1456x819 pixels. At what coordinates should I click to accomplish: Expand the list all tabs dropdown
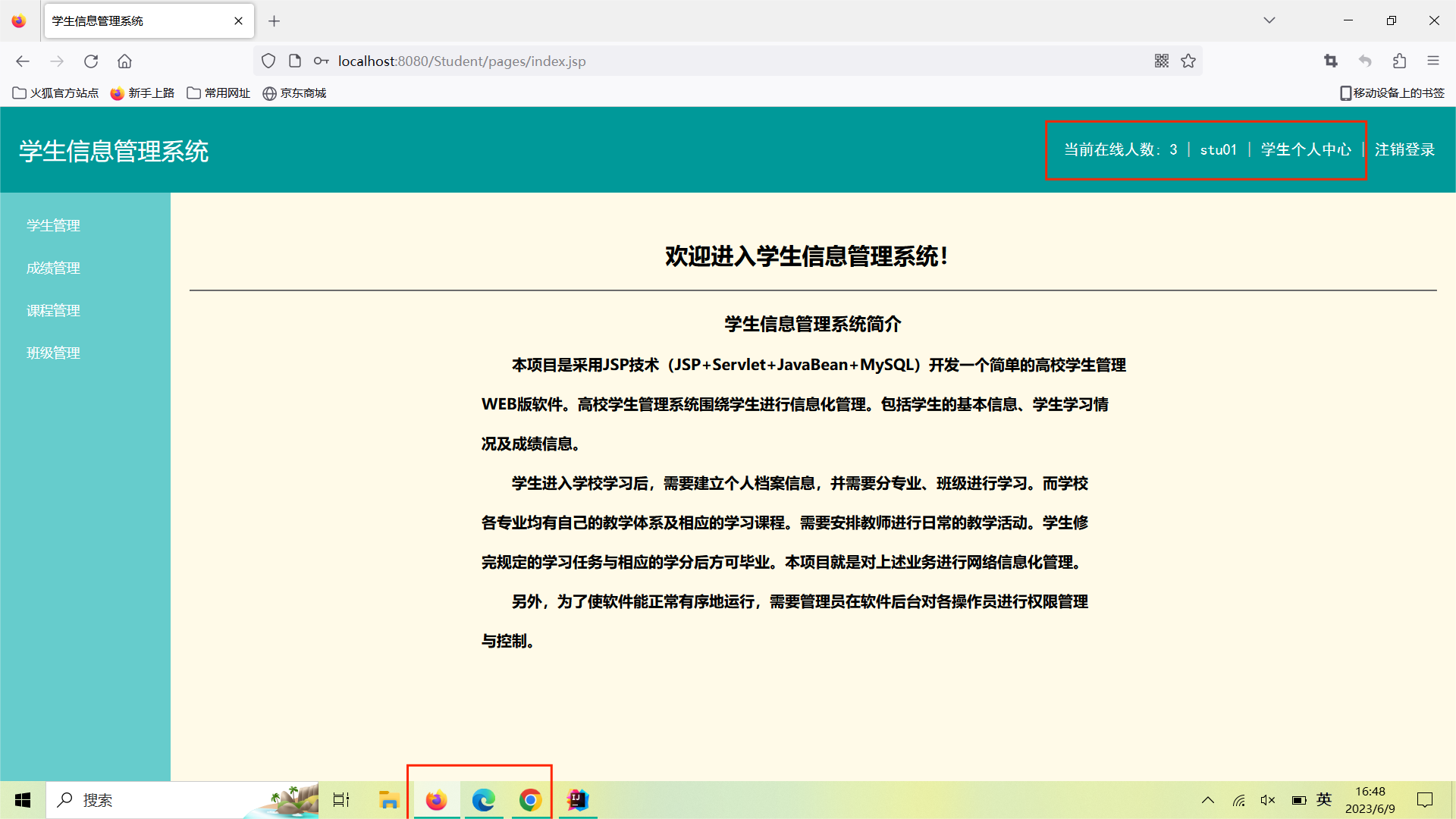coord(1269,20)
